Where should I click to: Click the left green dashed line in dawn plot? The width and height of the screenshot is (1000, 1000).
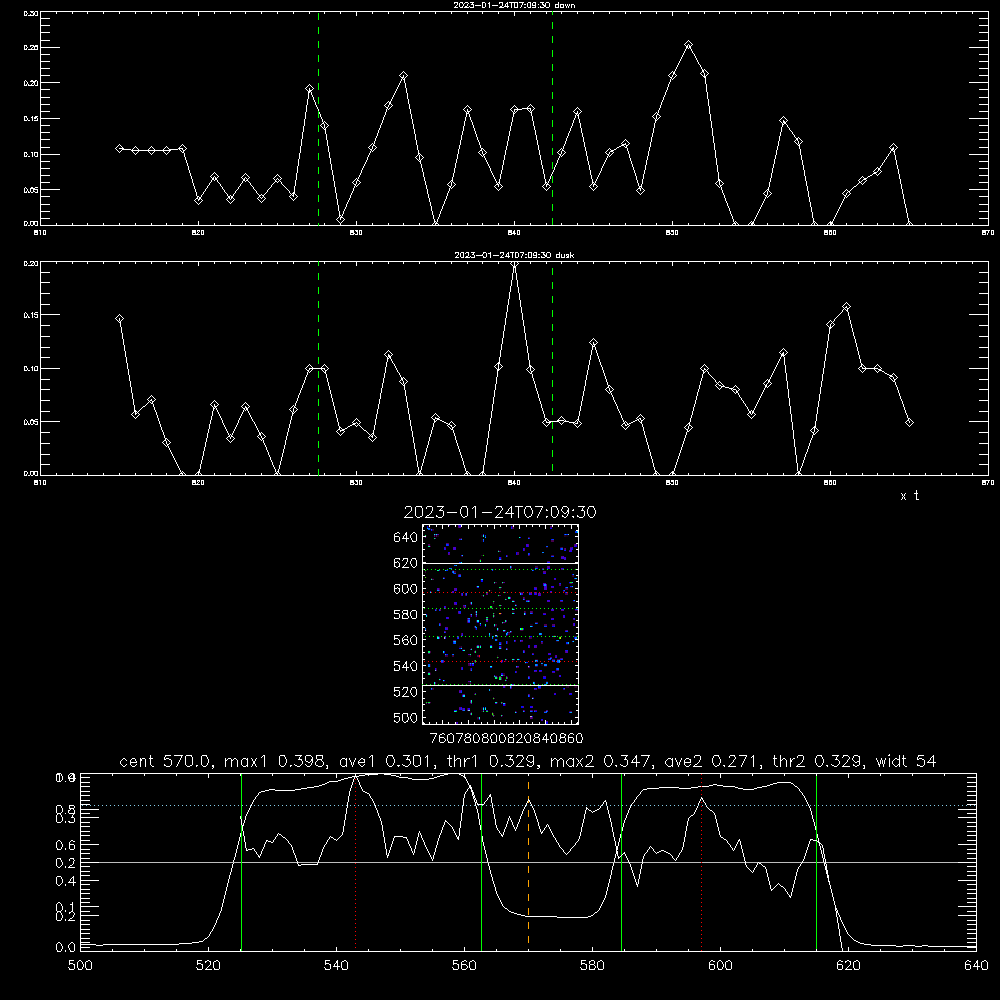tap(318, 118)
